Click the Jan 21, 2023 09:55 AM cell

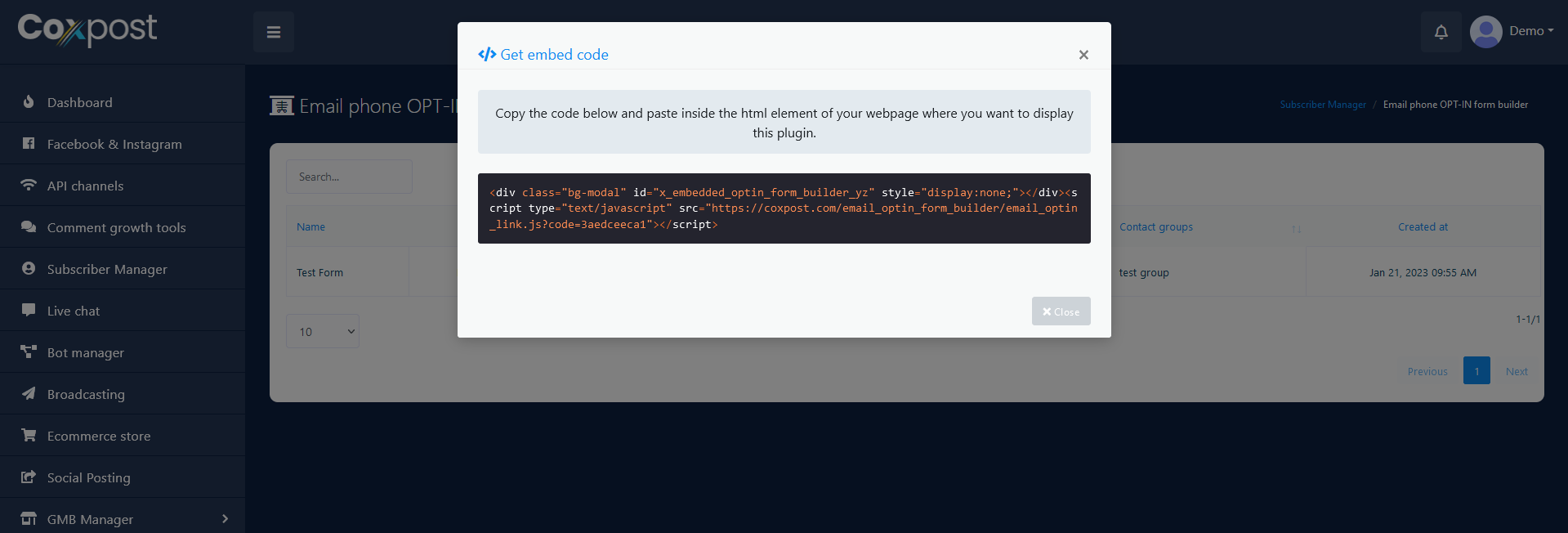pyautogui.click(x=1423, y=273)
